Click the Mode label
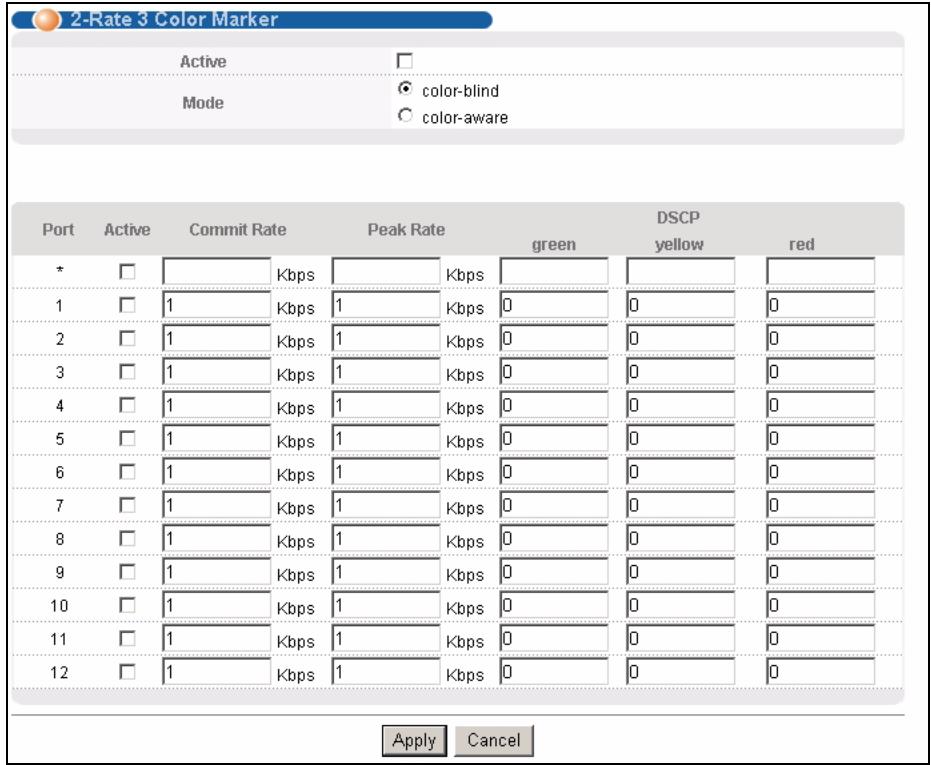The width and height of the screenshot is (931, 765). 203,103
